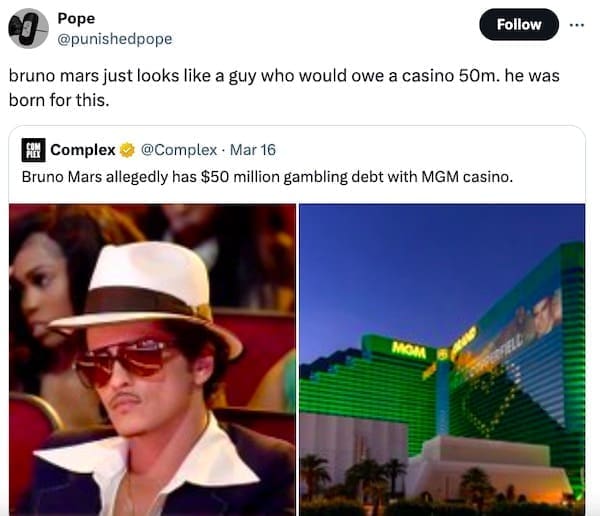Click the MGM sign in the hotel photo
The width and height of the screenshot is (600, 516).
(x=409, y=351)
